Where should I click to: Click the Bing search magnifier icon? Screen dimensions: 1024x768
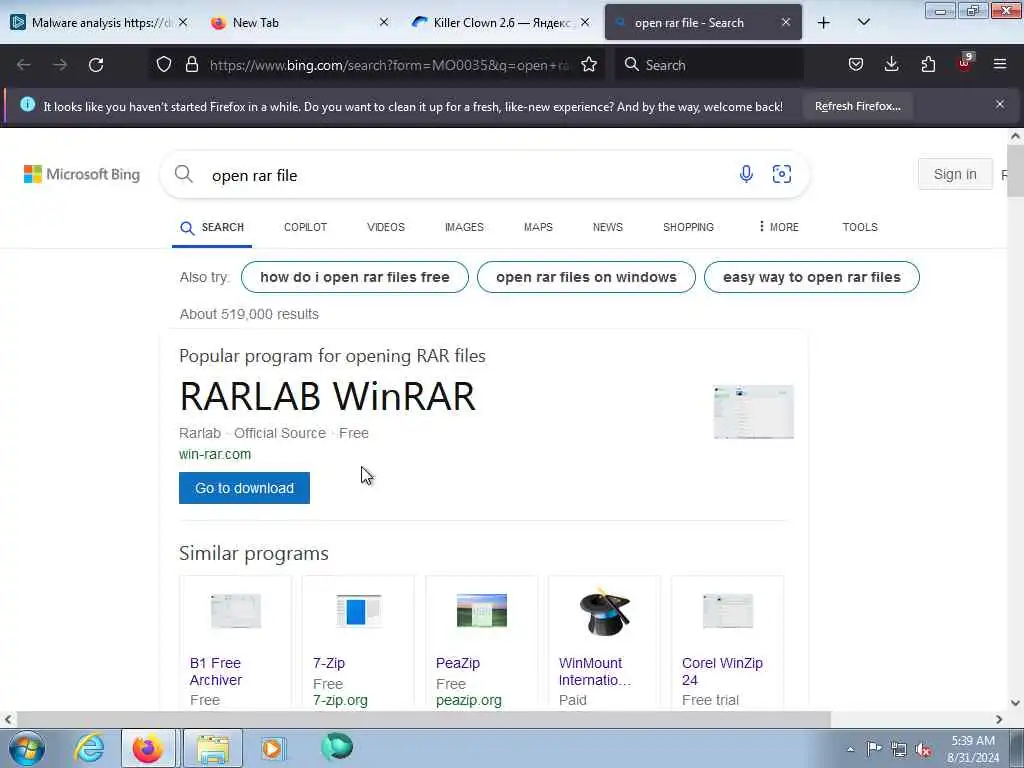(184, 174)
